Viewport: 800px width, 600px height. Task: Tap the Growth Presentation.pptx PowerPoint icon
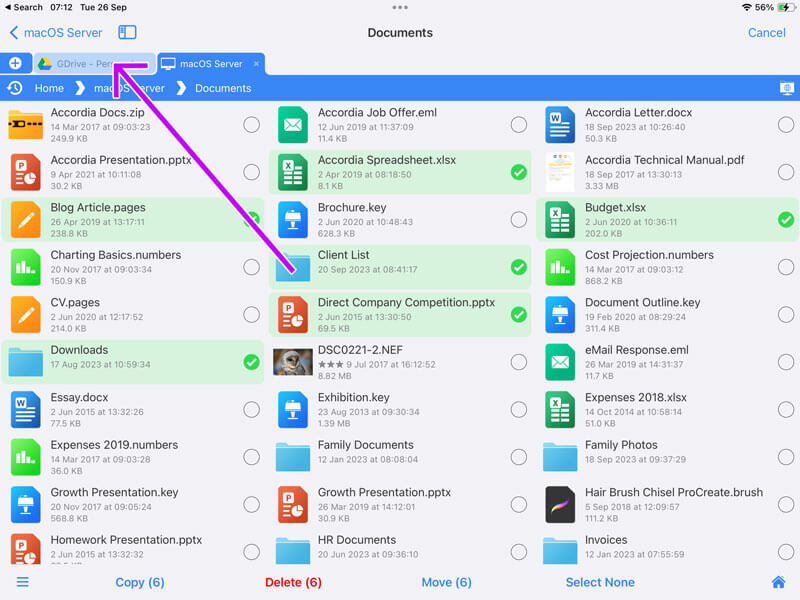click(293, 505)
